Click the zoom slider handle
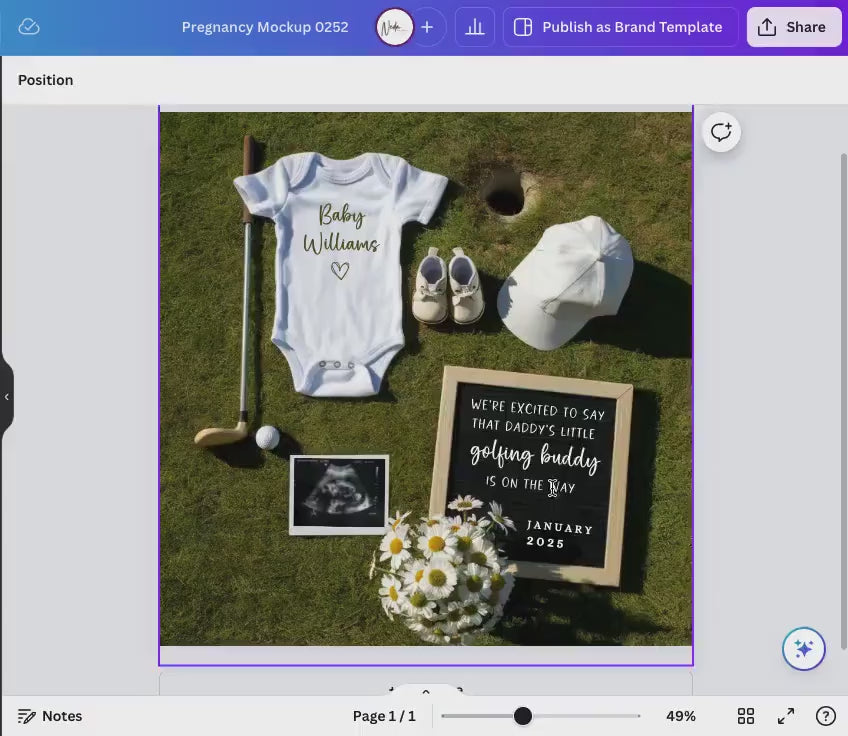Viewport: 848px width, 736px height. coord(522,716)
